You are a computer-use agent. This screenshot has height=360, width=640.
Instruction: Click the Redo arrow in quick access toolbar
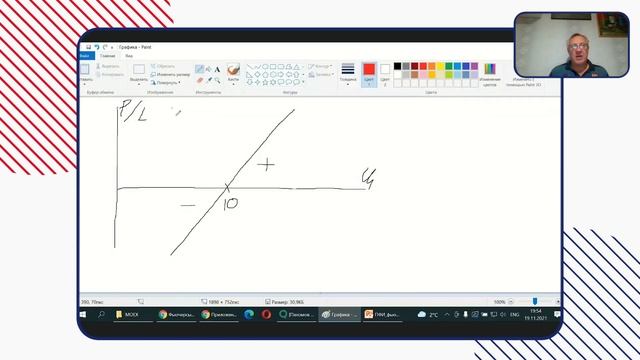pyautogui.click(x=105, y=47)
